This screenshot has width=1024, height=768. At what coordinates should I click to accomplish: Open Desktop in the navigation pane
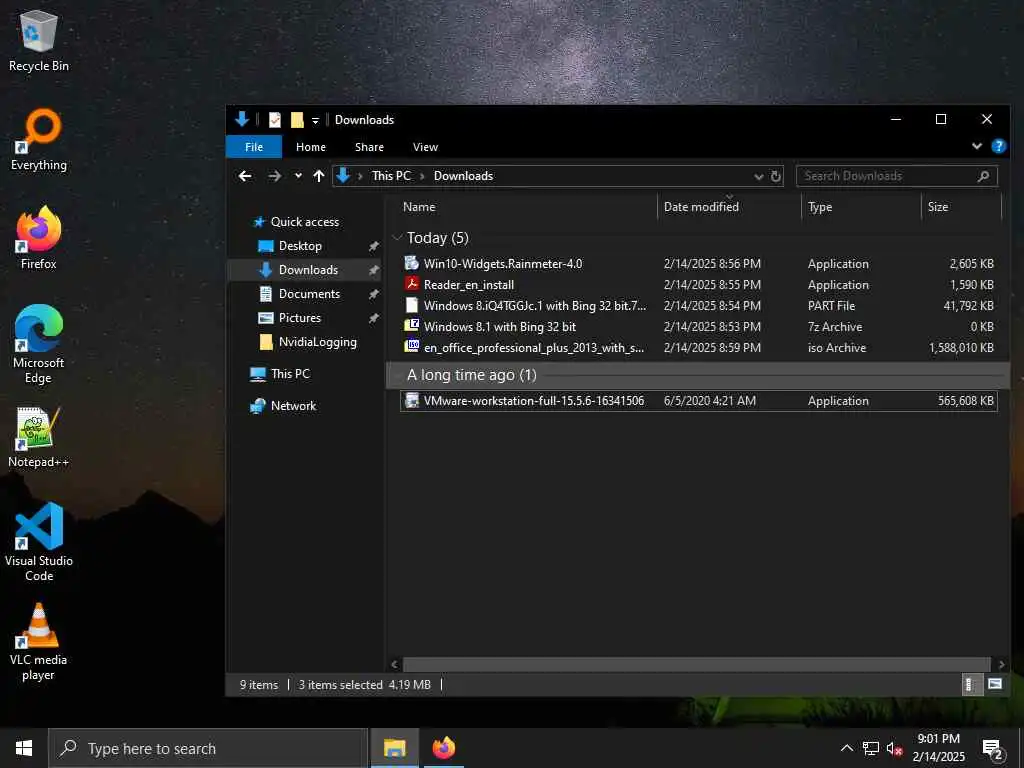[300, 246]
